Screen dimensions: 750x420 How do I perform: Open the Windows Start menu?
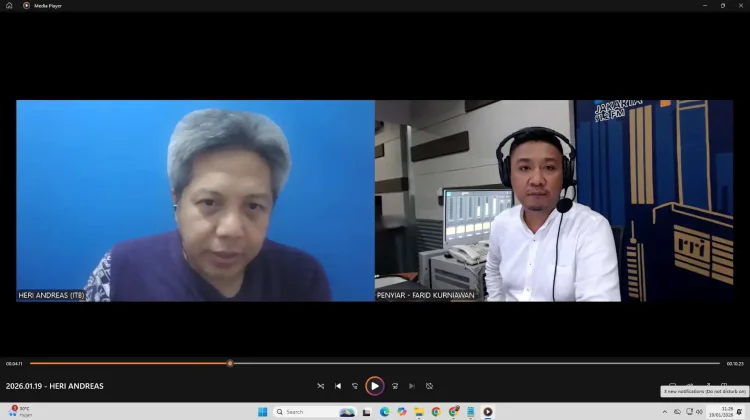tap(264, 411)
